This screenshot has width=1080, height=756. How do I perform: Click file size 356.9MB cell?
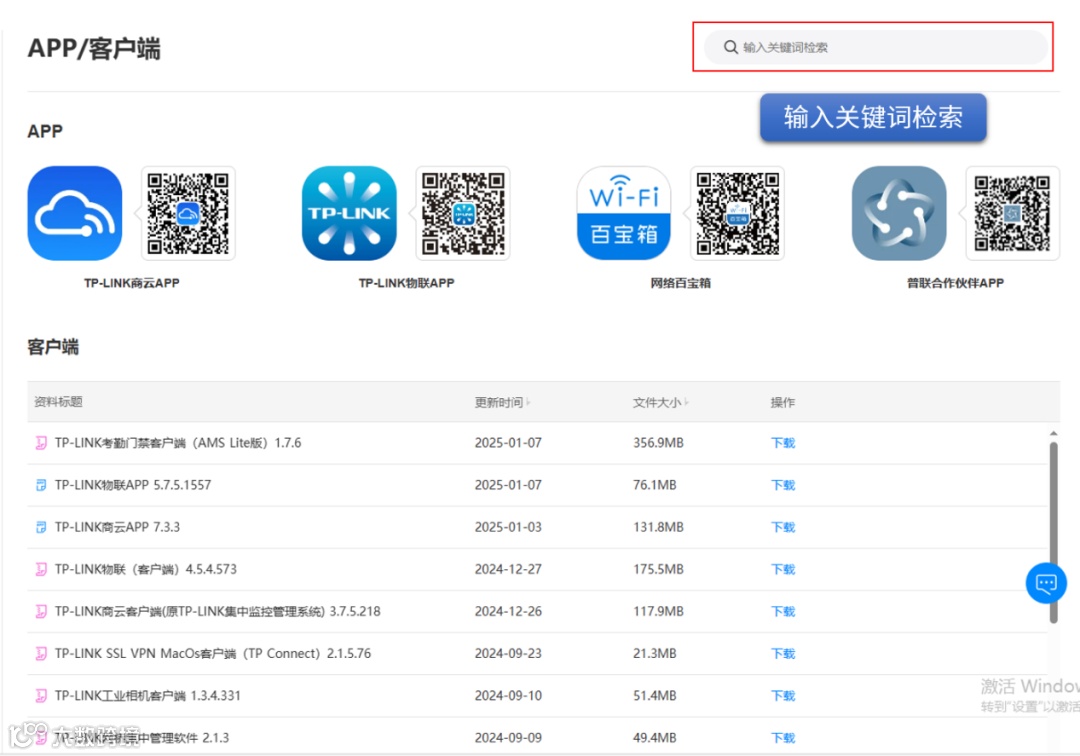(x=658, y=443)
